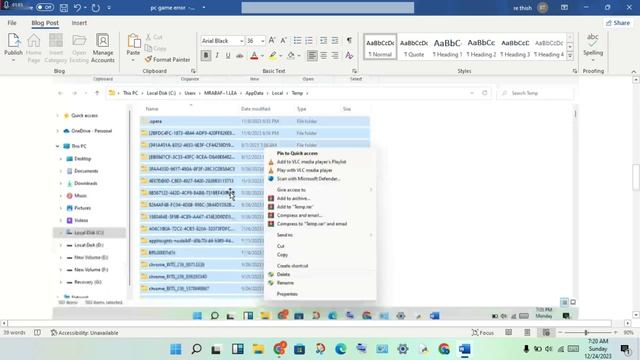
Task: Switch to Read Mode view icon
Action: pyautogui.click(x=509, y=333)
